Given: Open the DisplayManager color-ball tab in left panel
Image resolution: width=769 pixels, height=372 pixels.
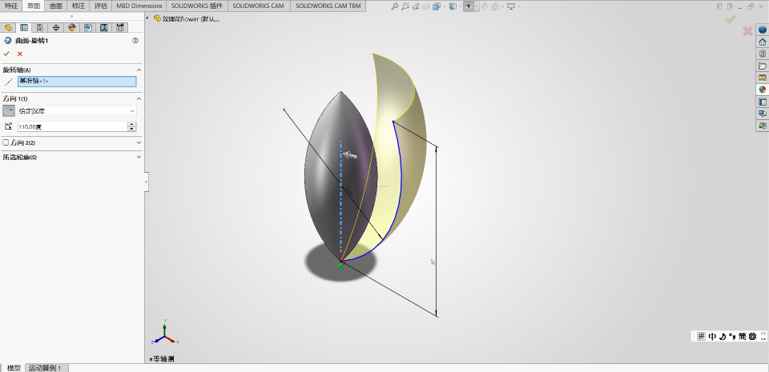Looking at the screenshot, I should click(72, 27).
